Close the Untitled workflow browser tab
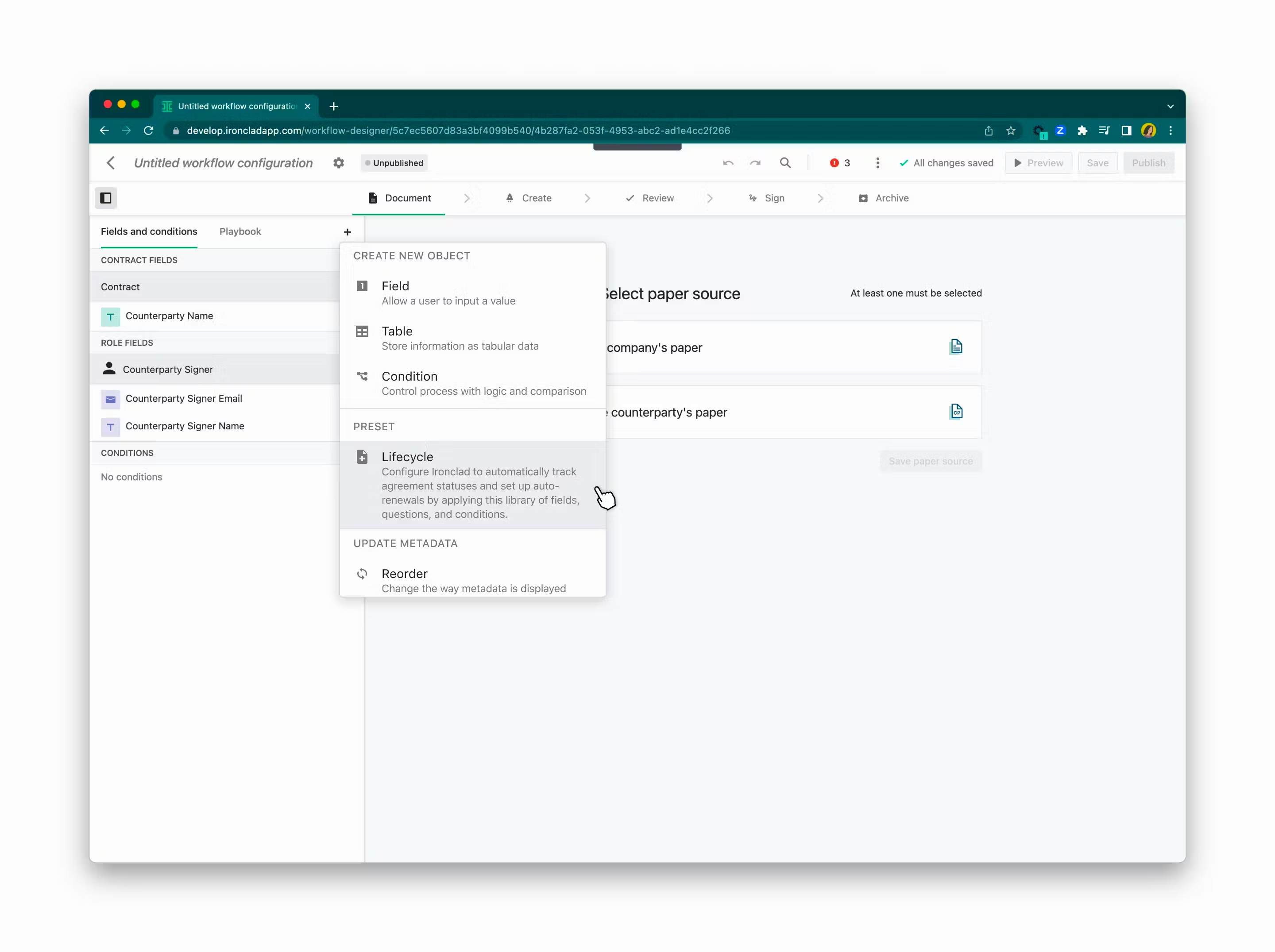The image size is (1275, 952). (x=307, y=107)
